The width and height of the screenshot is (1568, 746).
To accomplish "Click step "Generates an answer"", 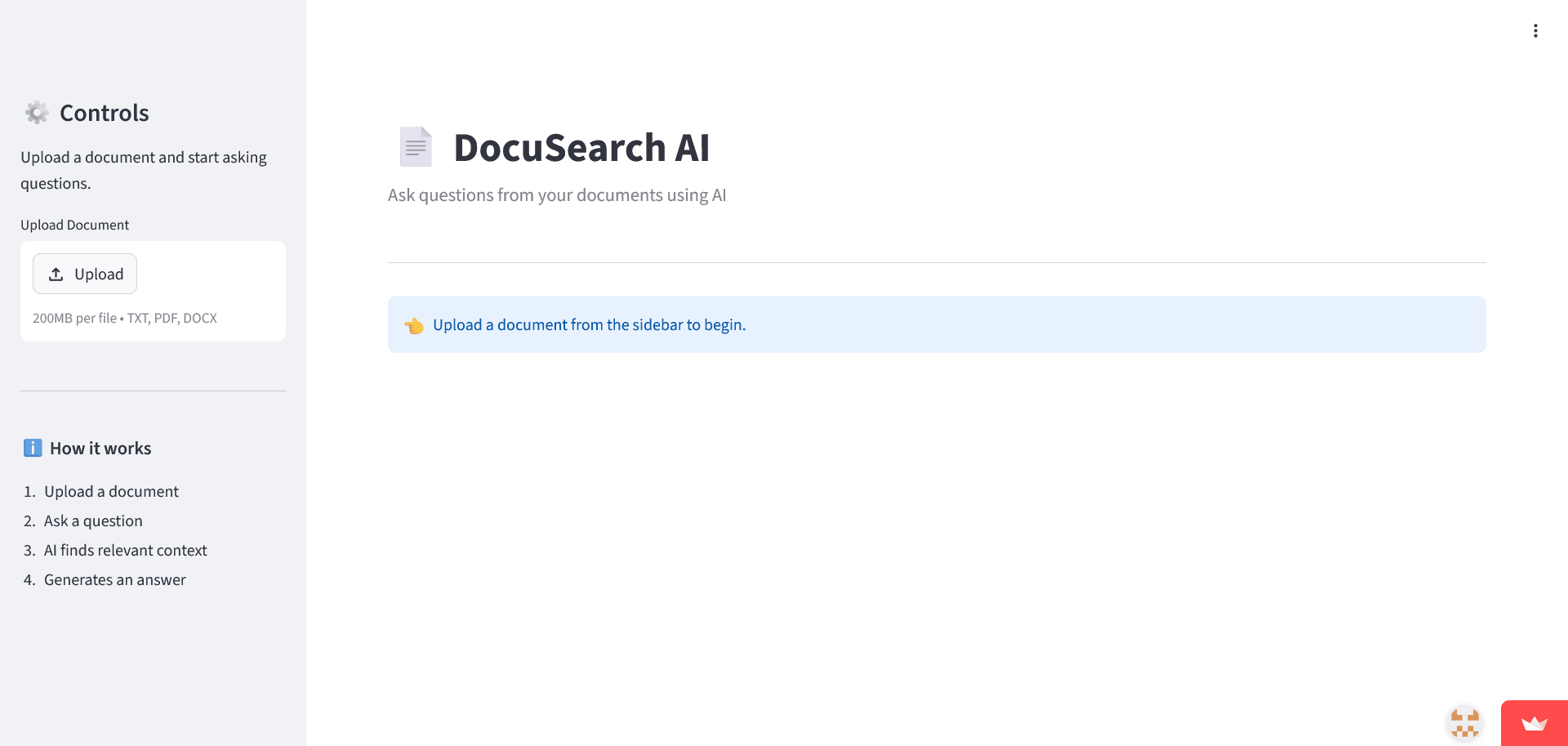I will pyautogui.click(x=115, y=579).
